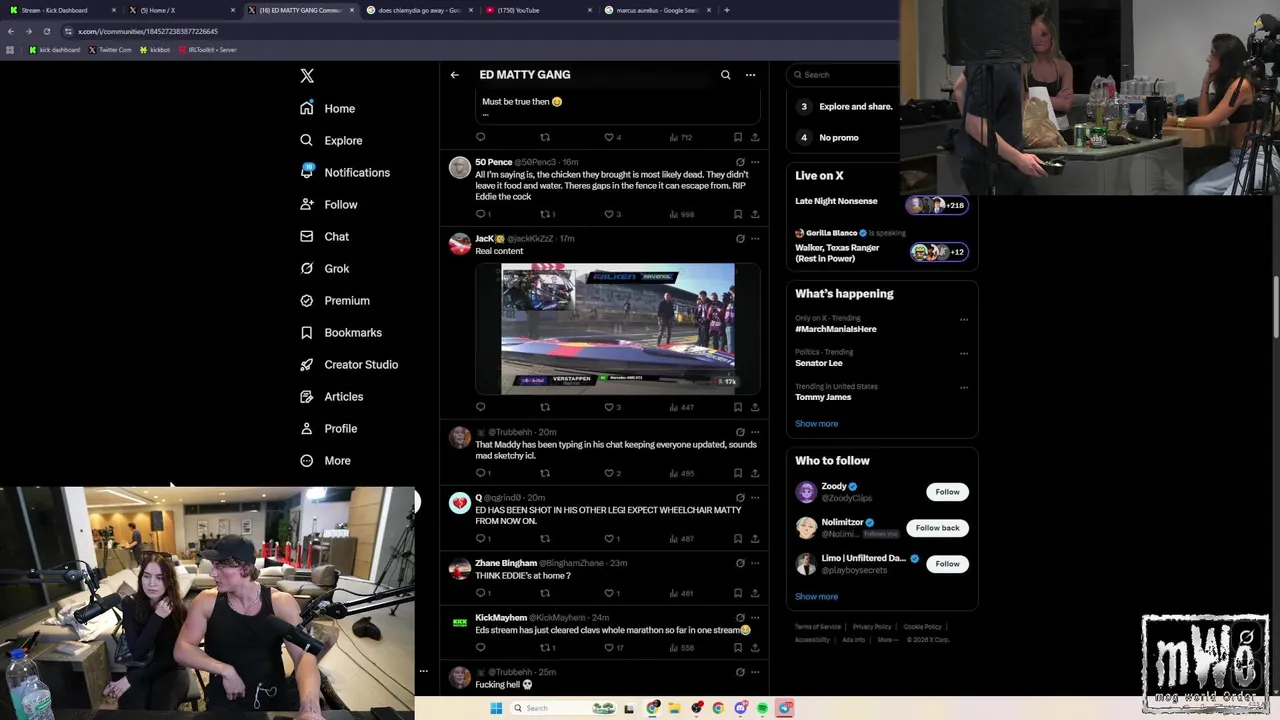Open Grok in the X sidebar

(324, 268)
